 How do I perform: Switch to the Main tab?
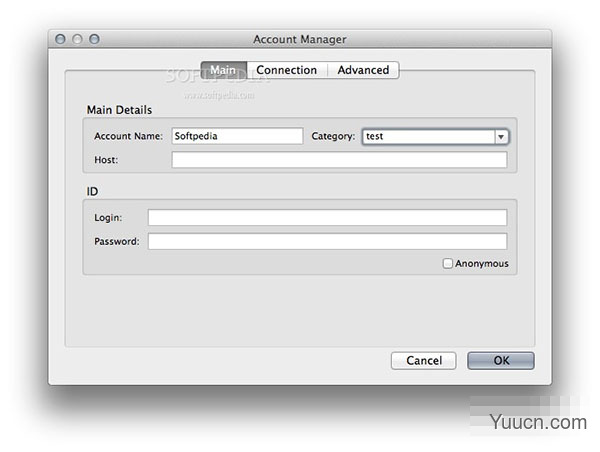coord(224,70)
